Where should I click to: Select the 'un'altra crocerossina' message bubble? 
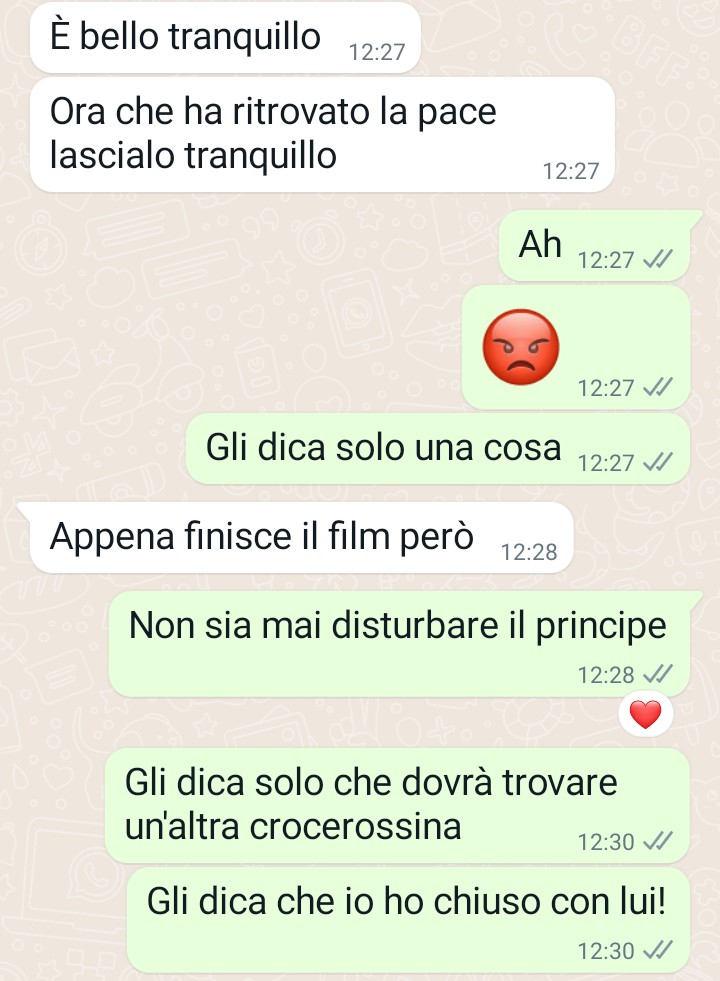click(x=397, y=806)
